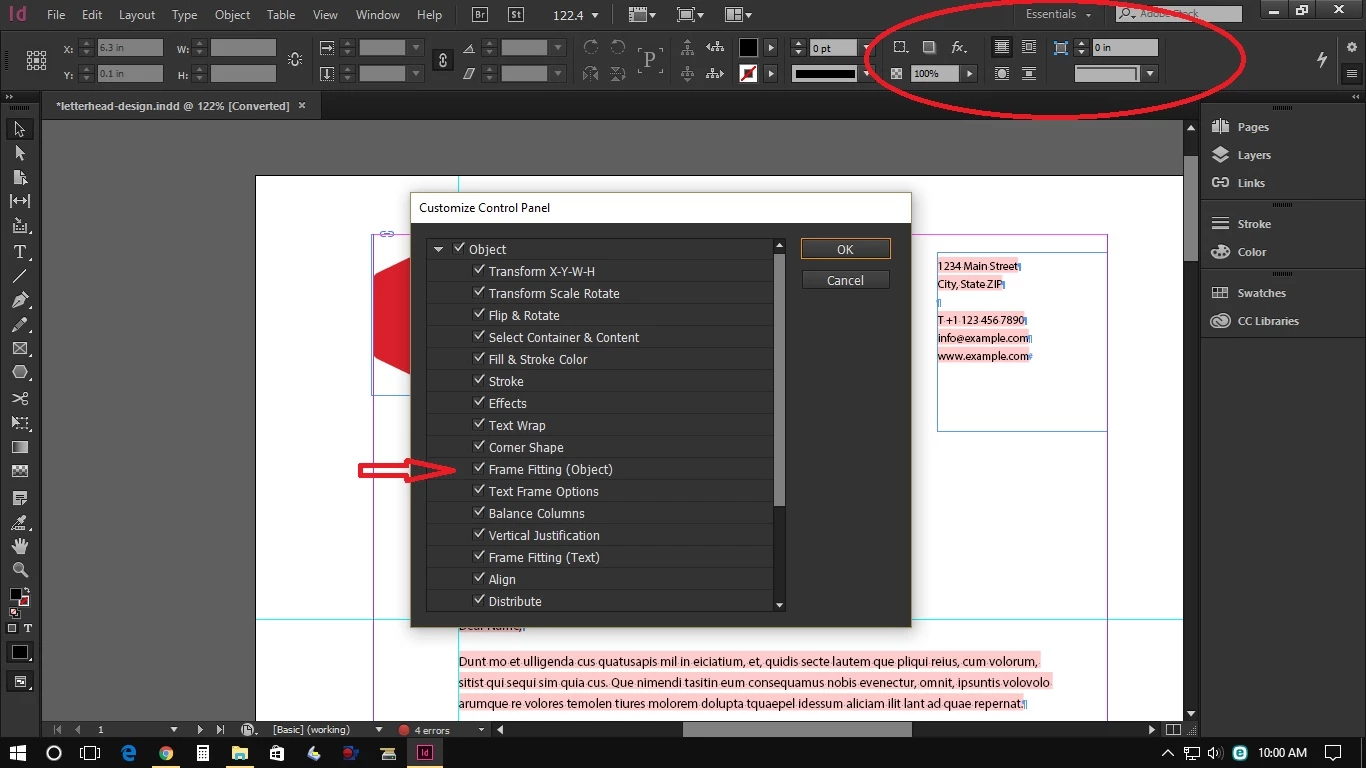Open the Table menu
1366x768 pixels.
281,15
